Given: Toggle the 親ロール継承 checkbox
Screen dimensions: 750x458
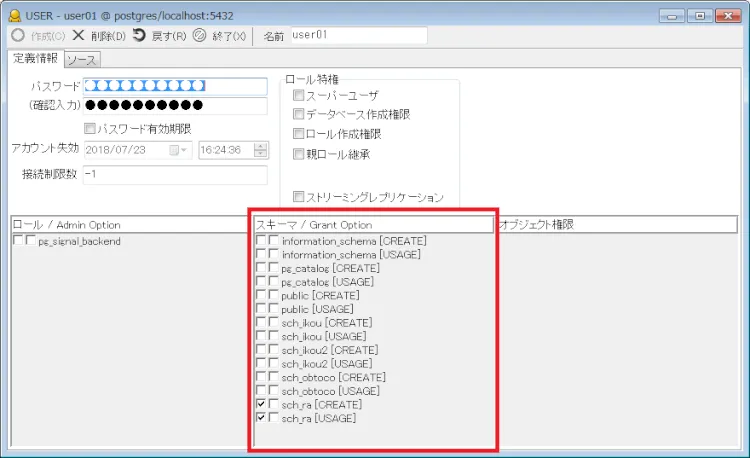Looking at the screenshot, I should tap(298, 154).
